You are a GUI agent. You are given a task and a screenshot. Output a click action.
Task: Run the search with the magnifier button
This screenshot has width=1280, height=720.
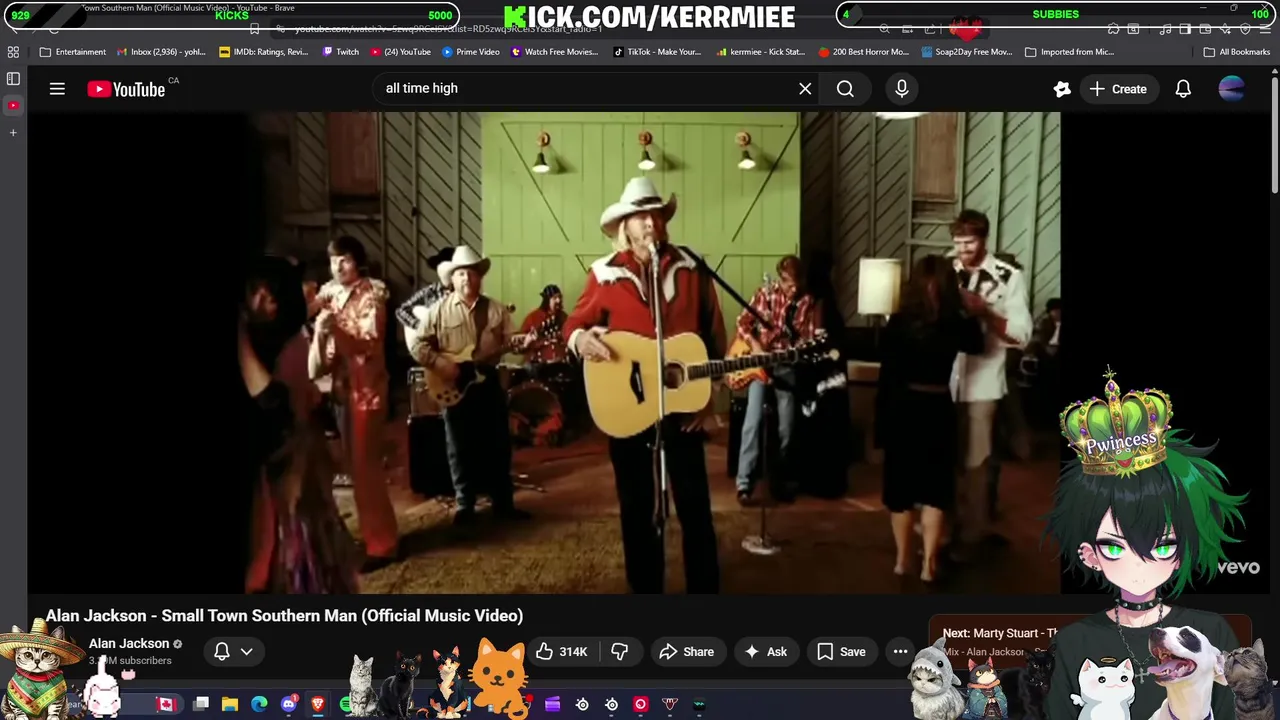[x=845, y=89]
